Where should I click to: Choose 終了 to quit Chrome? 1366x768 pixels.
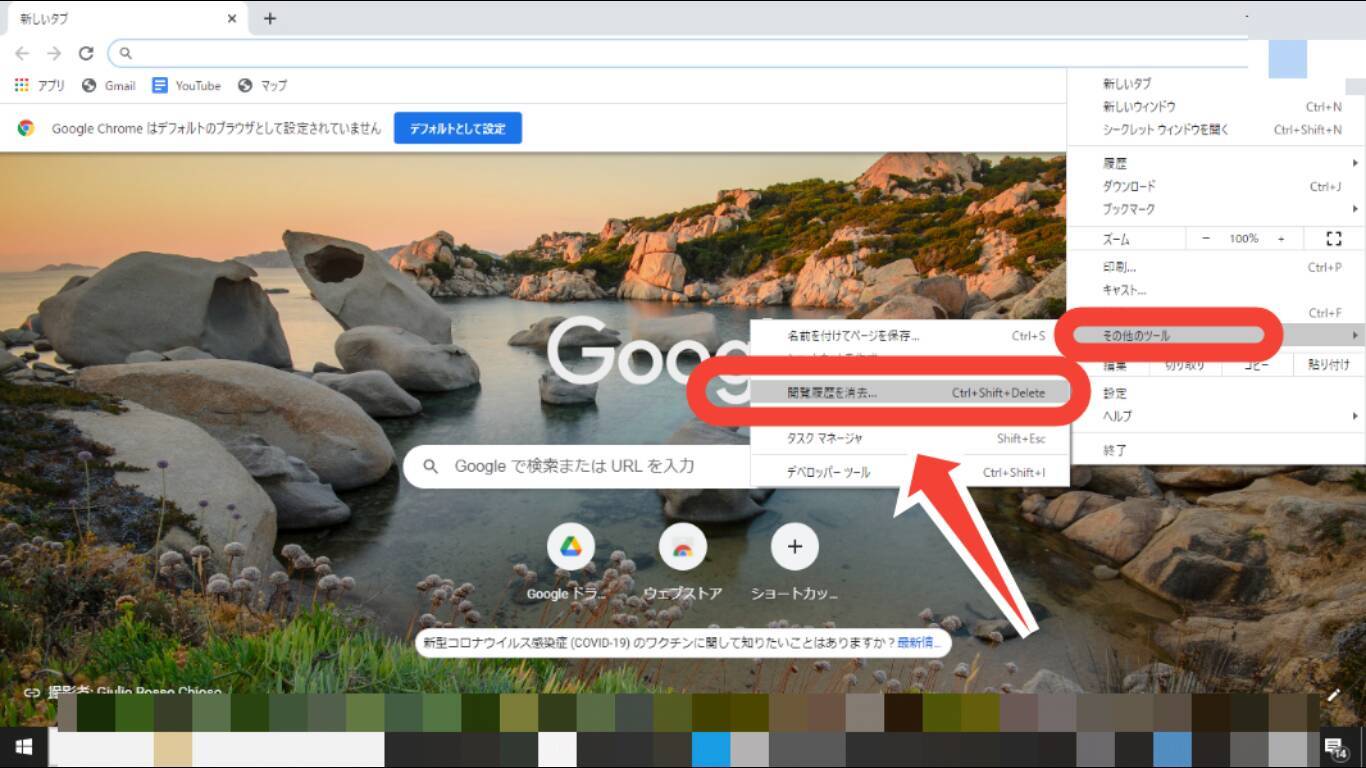[1216, 451]
